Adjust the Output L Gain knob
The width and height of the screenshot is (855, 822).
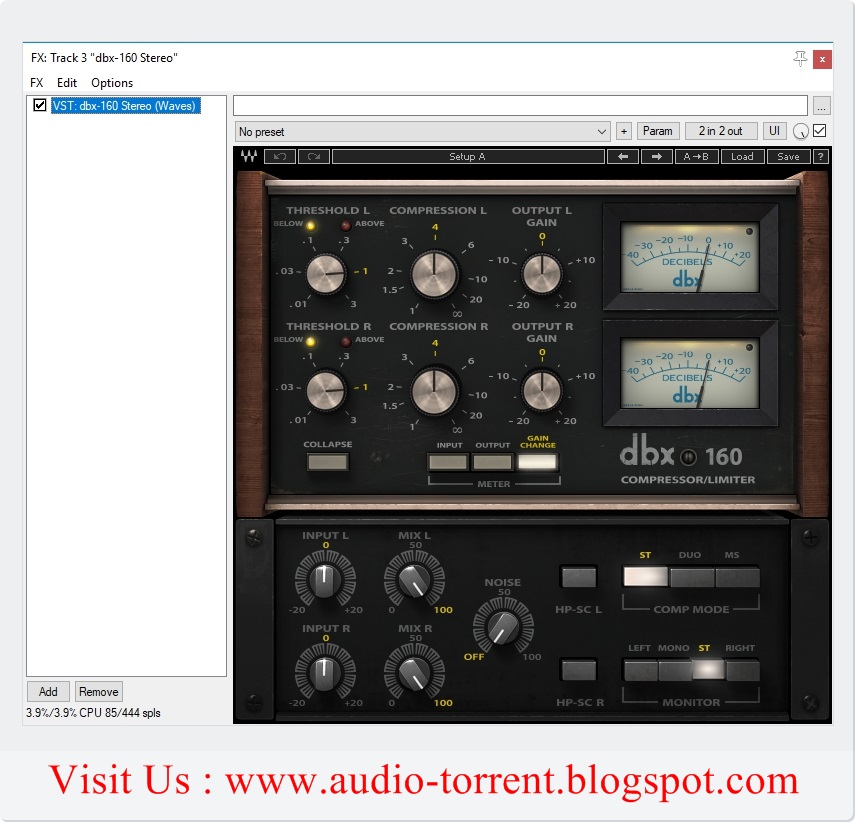pos(541,274)
